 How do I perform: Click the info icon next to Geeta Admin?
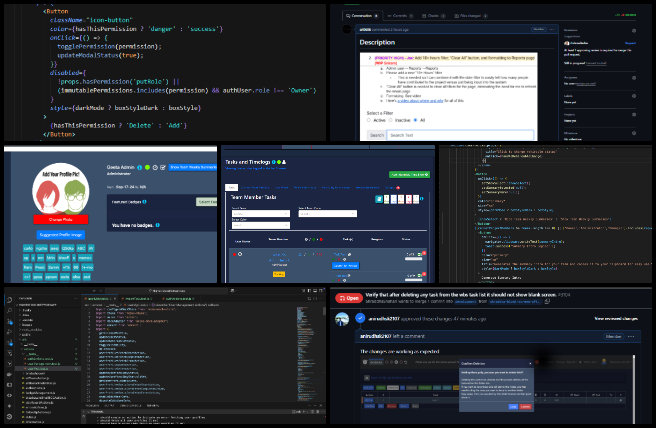click(140, 167)
